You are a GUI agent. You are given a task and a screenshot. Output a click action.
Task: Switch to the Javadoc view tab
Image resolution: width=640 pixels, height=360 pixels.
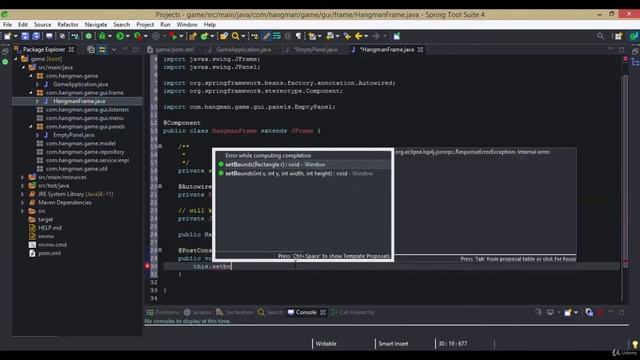(198, 313)
